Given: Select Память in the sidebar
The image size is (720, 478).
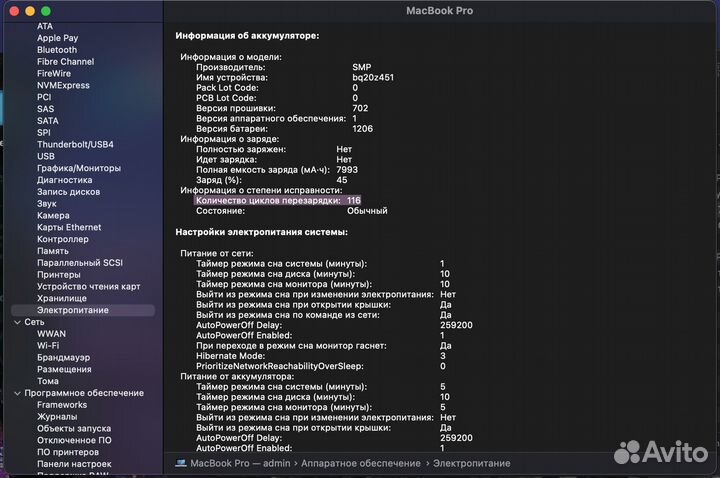Looking at the screenshot, I should pyautogui.click(x=52, y=251).
